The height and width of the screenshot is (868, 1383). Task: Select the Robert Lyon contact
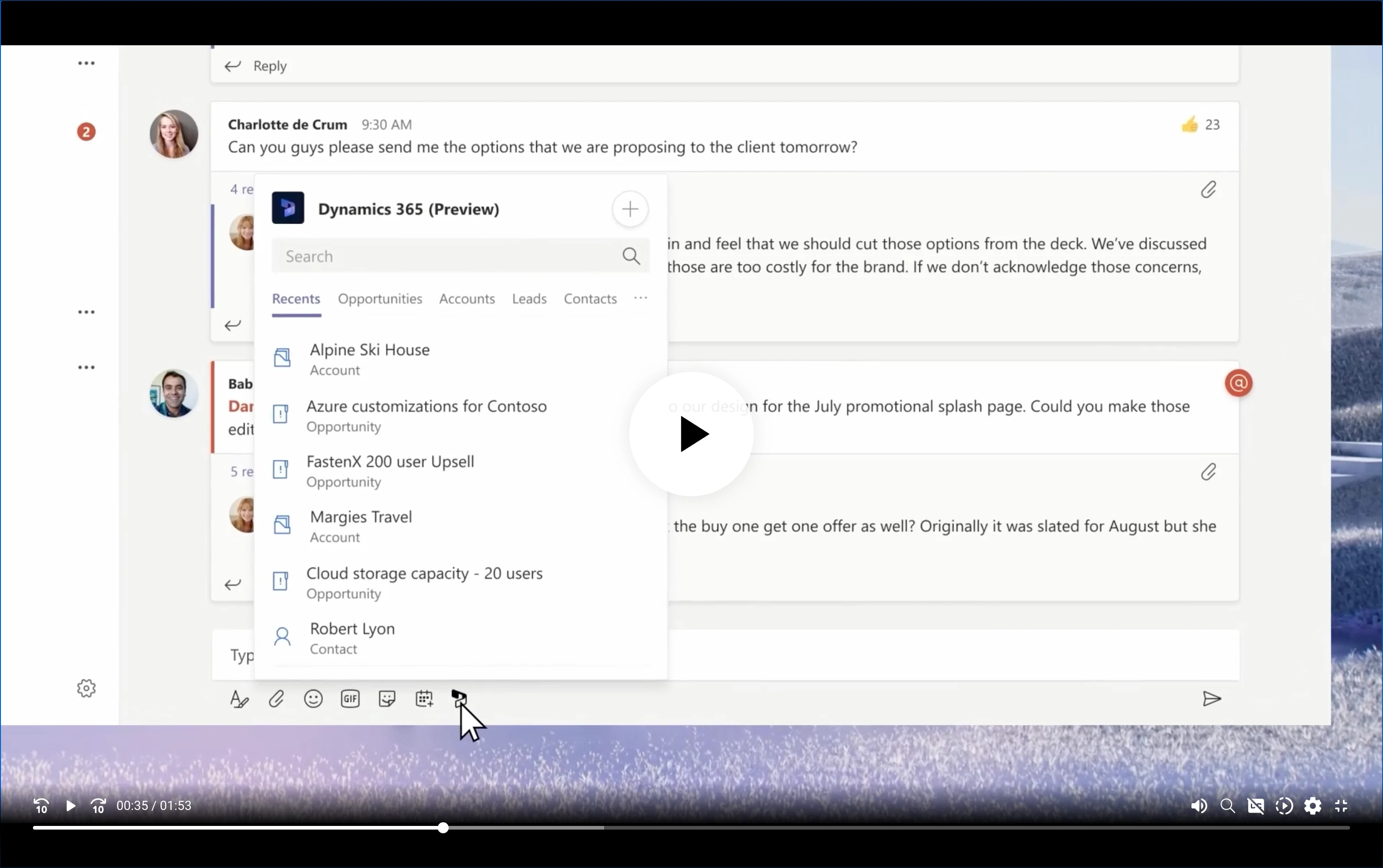click(461, 638)
